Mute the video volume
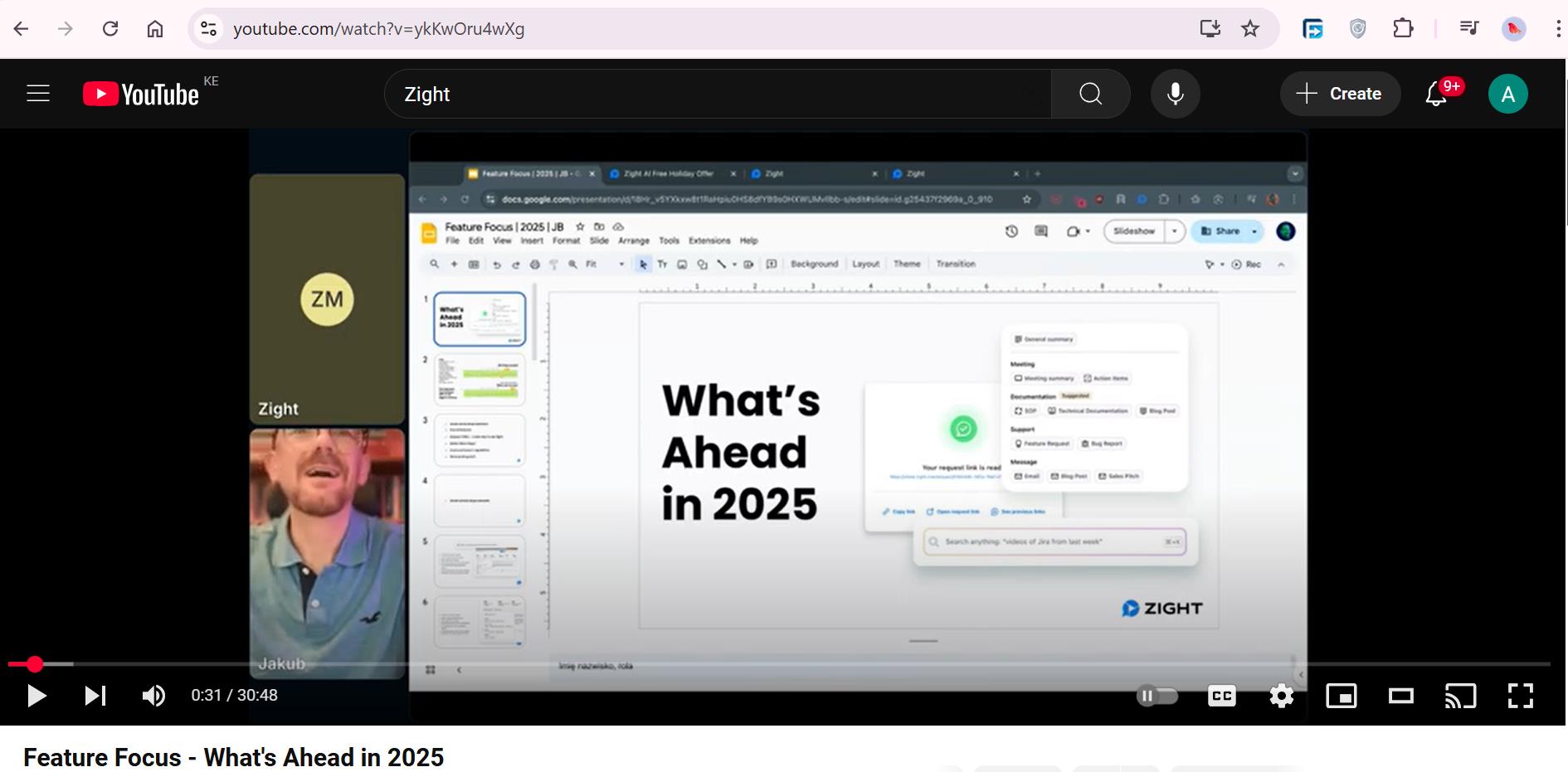Image resolution: width=1568 pixels, height=772 pixels. click(x=153, y=696)
